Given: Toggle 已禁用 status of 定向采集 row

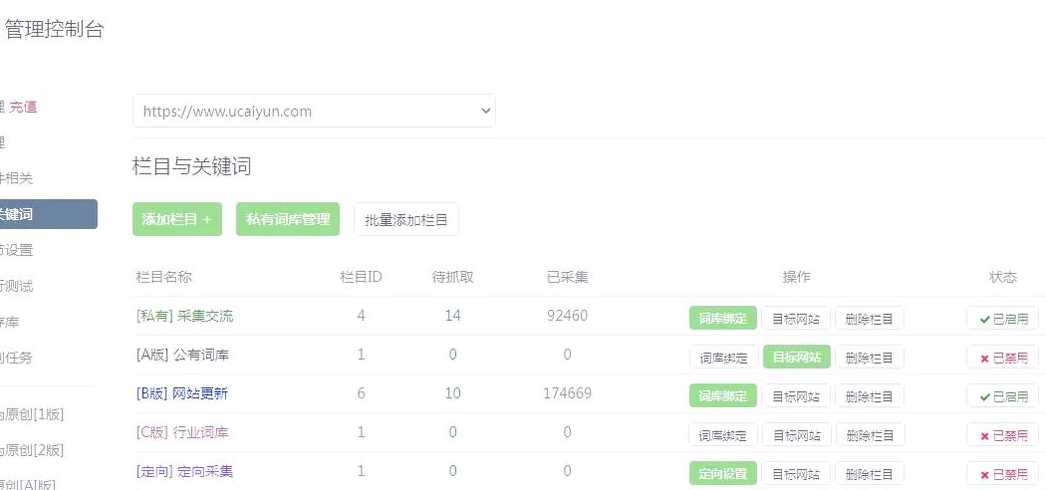Looking at the screenshot, I should click(1003, 474).
